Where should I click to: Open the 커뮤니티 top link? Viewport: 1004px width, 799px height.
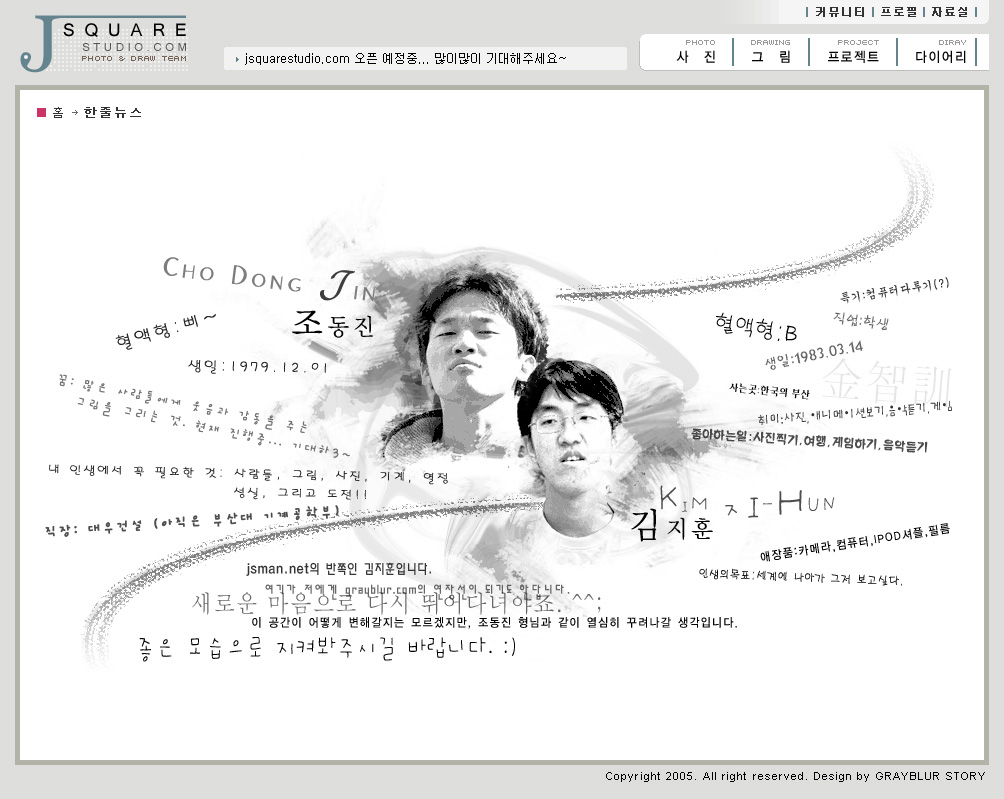(x=840, y=12)
